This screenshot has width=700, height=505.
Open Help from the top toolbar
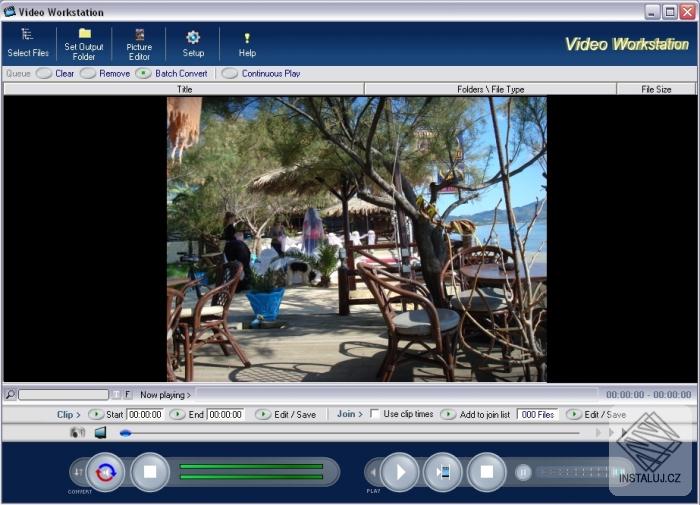click(247, 45)
